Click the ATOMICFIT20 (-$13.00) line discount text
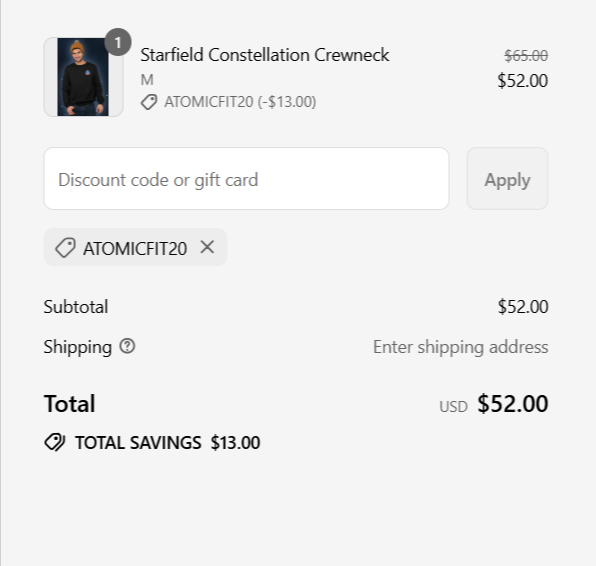The height and width of the screenshot is (566, 596). click(x=240, y=102)
